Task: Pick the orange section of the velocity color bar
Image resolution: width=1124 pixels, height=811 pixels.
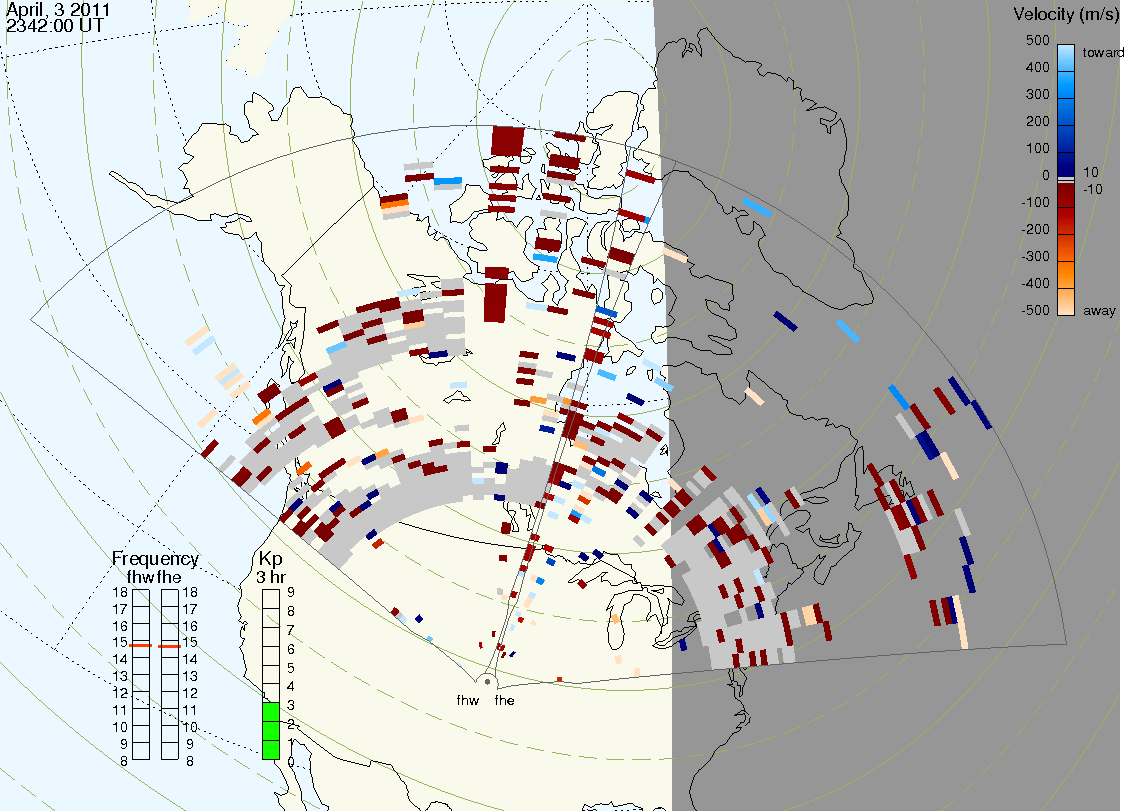Action: (x=1066, y=275)
